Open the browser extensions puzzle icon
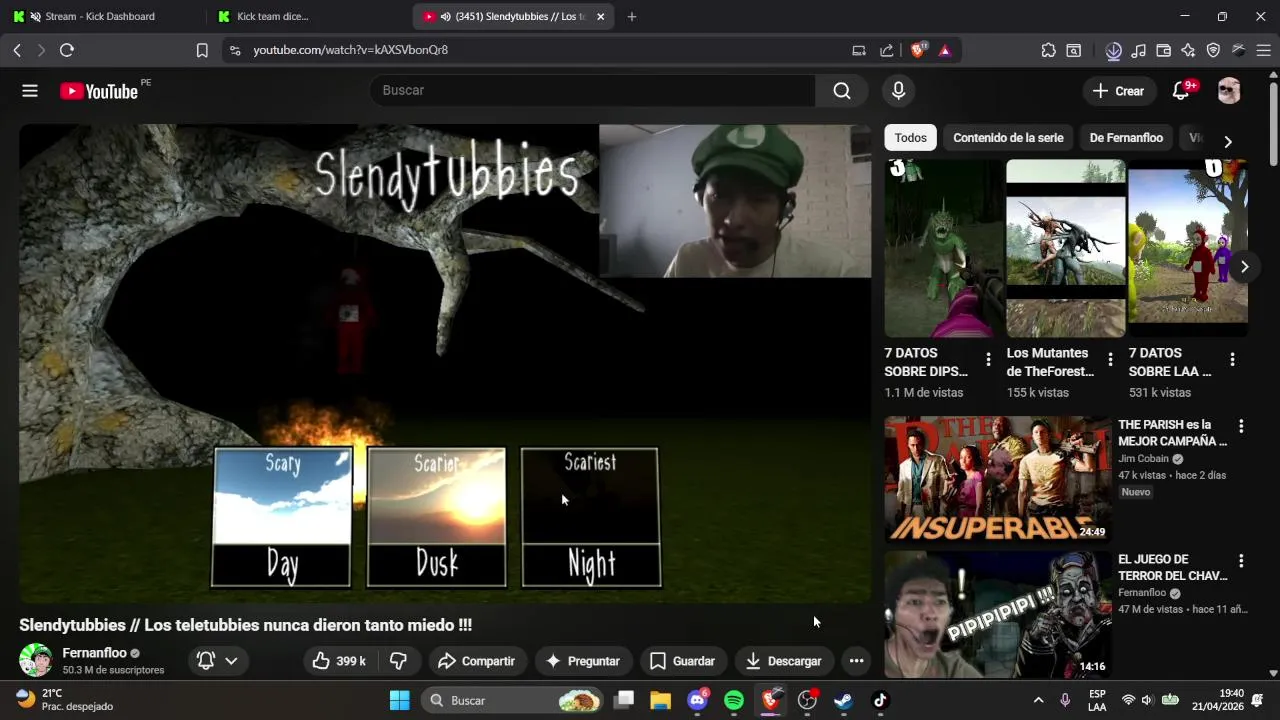Image resolution: width=1280 pixels, height=720 pixels. click(1048, 50)
